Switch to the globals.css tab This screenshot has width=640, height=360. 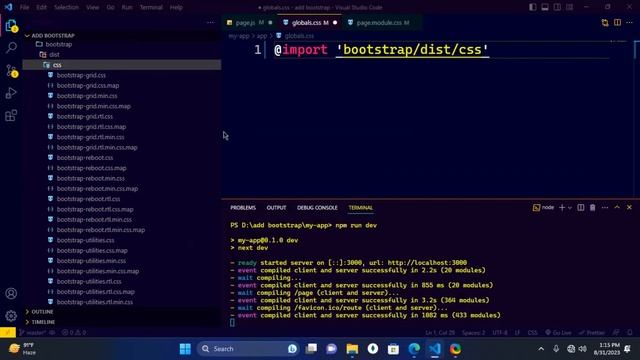(310, 23)
